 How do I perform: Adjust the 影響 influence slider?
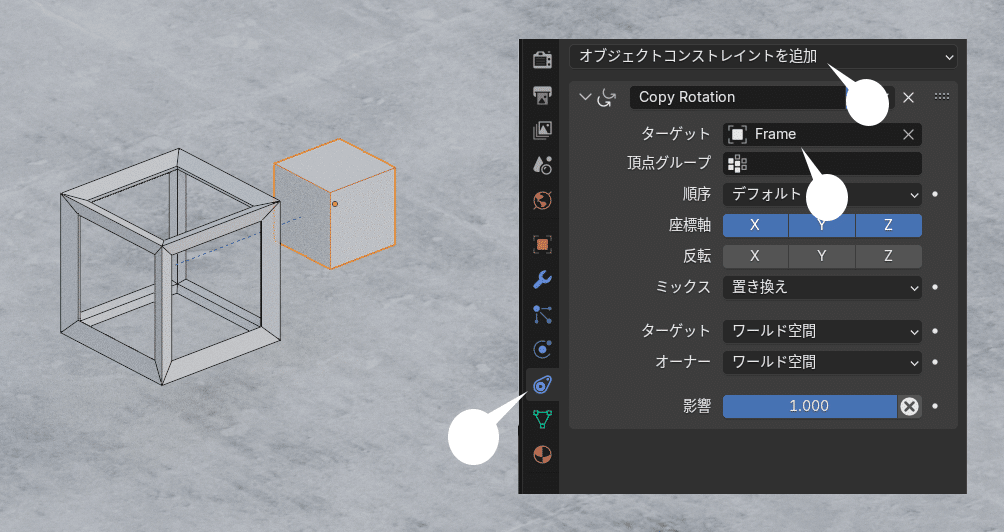click(x=810, y=407)
